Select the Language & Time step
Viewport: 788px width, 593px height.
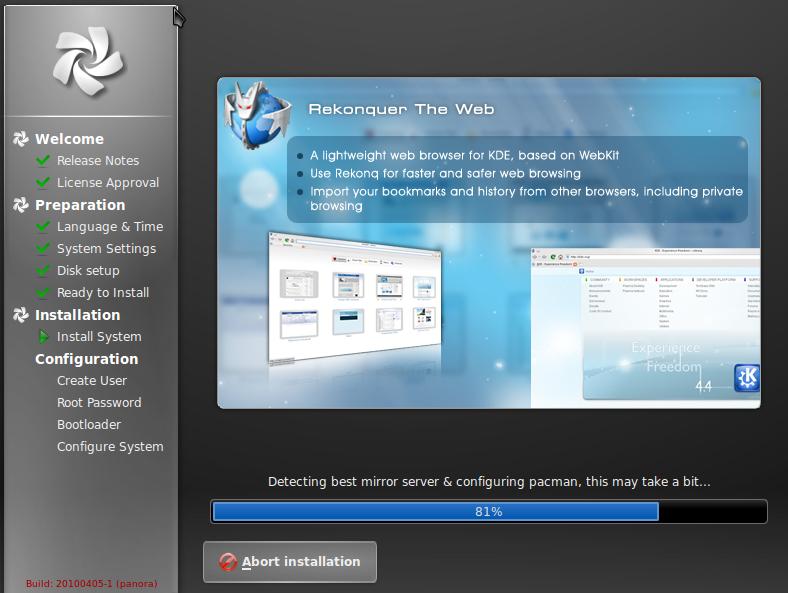[109, 227]
